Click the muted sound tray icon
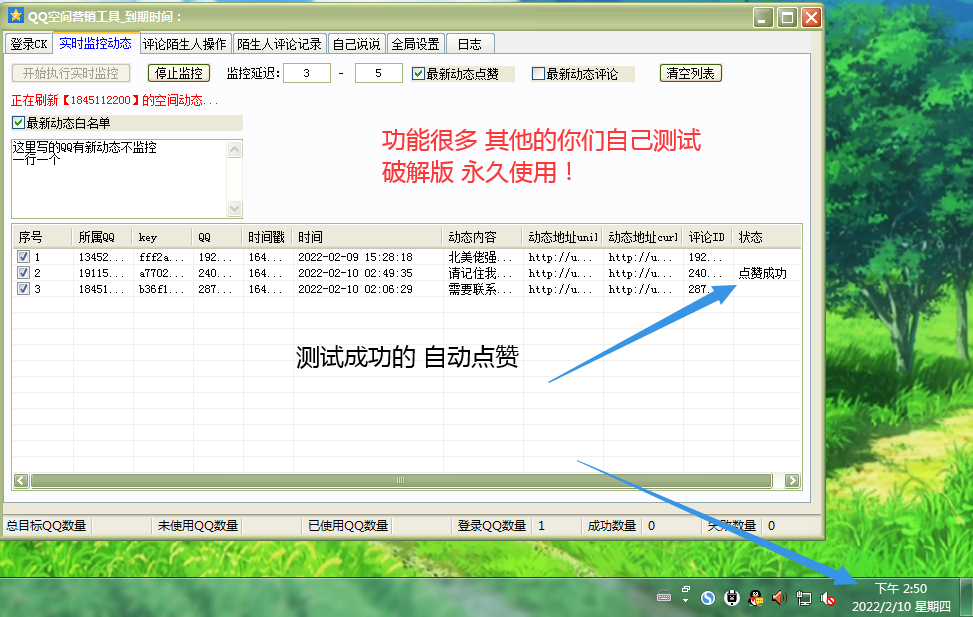This screenshot has width=973, height=617. [827, 597]
